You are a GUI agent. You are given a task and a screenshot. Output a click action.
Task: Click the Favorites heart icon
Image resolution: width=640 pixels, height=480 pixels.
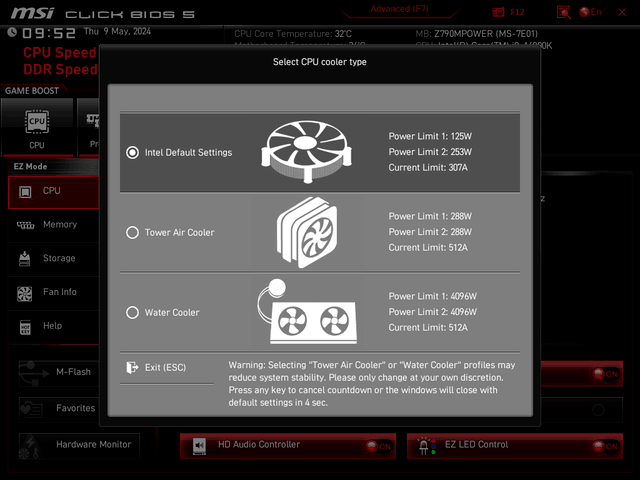pos(31,409)
